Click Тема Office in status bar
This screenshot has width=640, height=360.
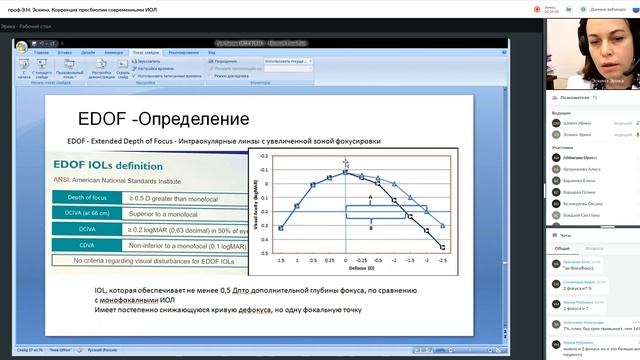tap(60, 350)
